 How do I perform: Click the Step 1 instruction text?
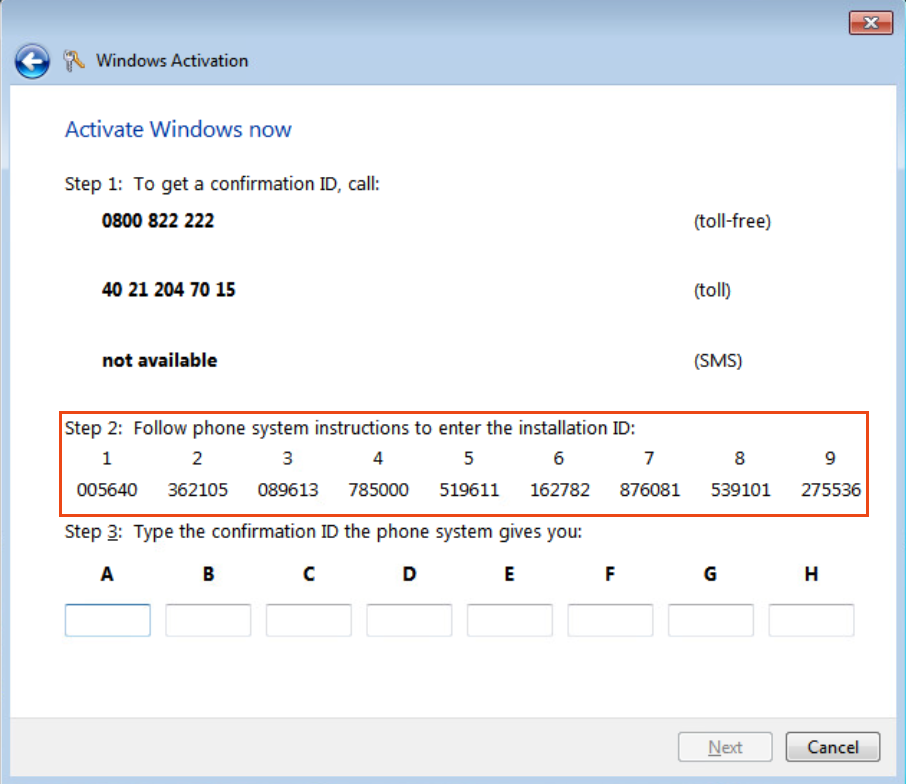point(222,184)
